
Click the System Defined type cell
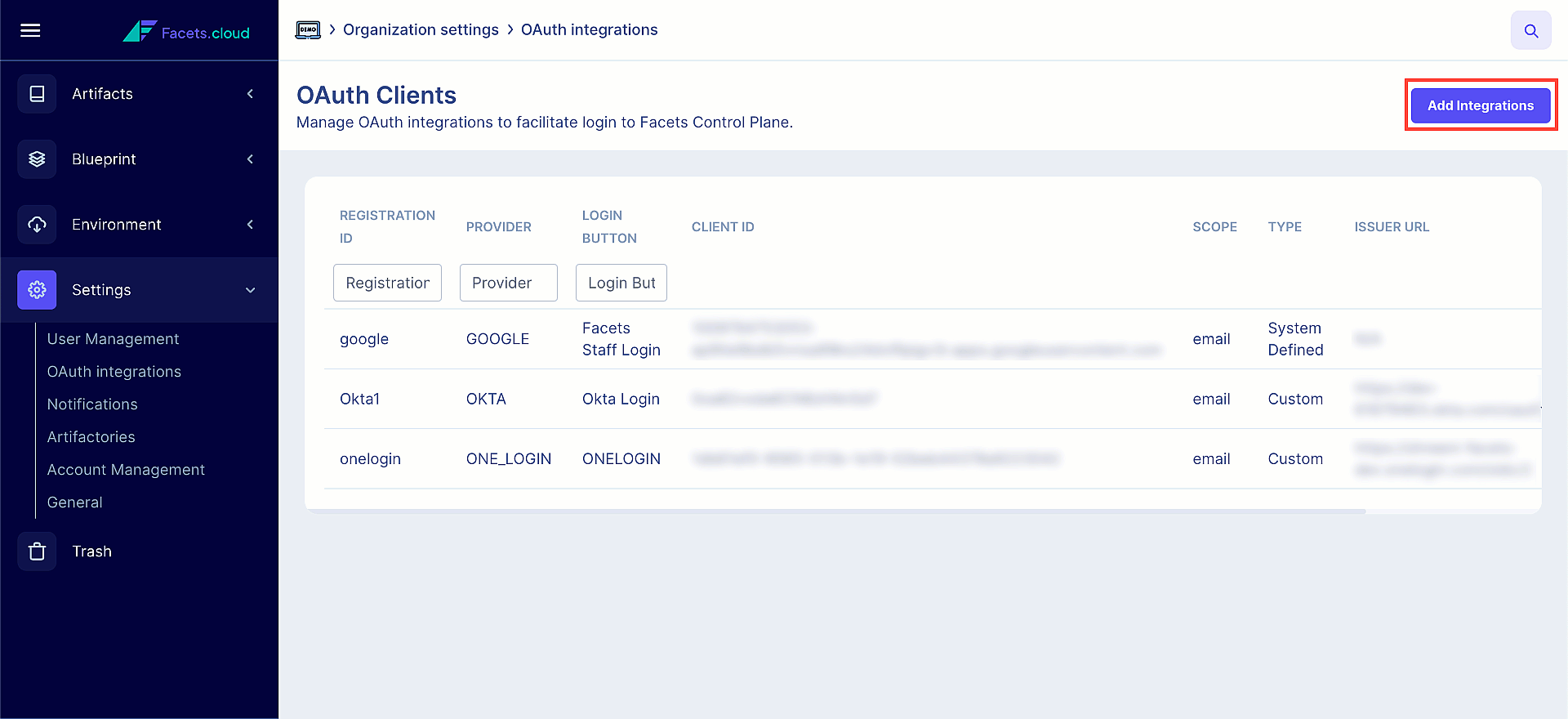[1295, 339]
